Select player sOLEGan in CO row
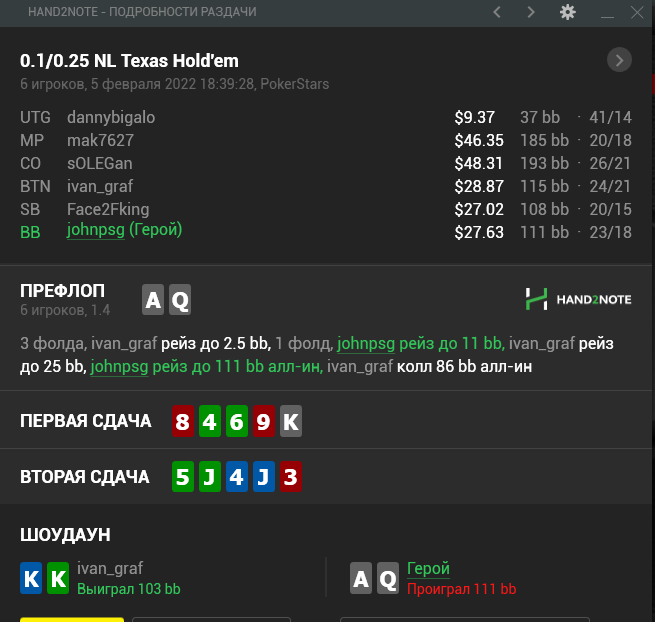The image size is (655, 622). (x=99, y=163)
